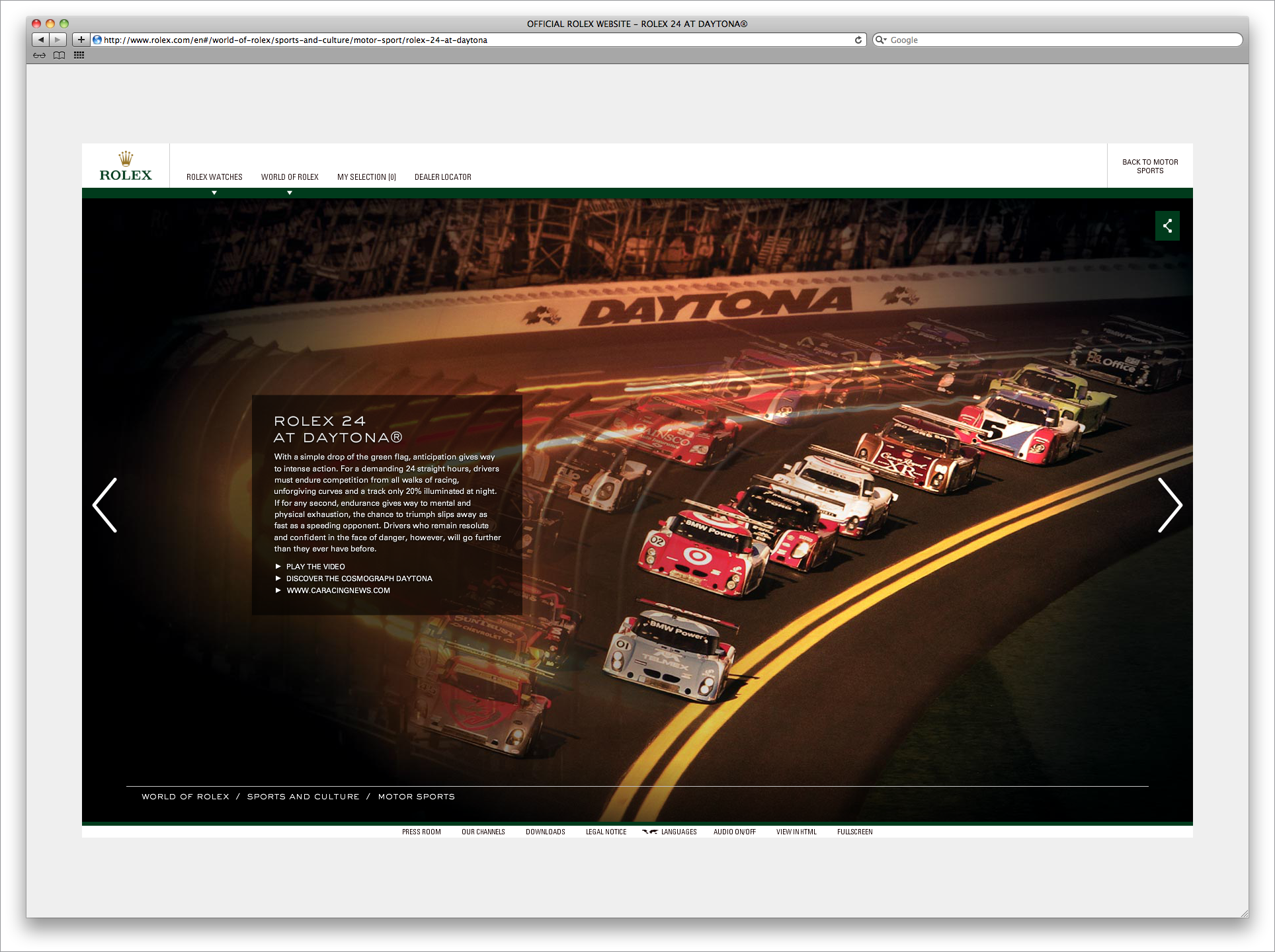Open the Languages selector
Image resolution: width=1275 pixels, height=952 pixels.
pos(670,832)
